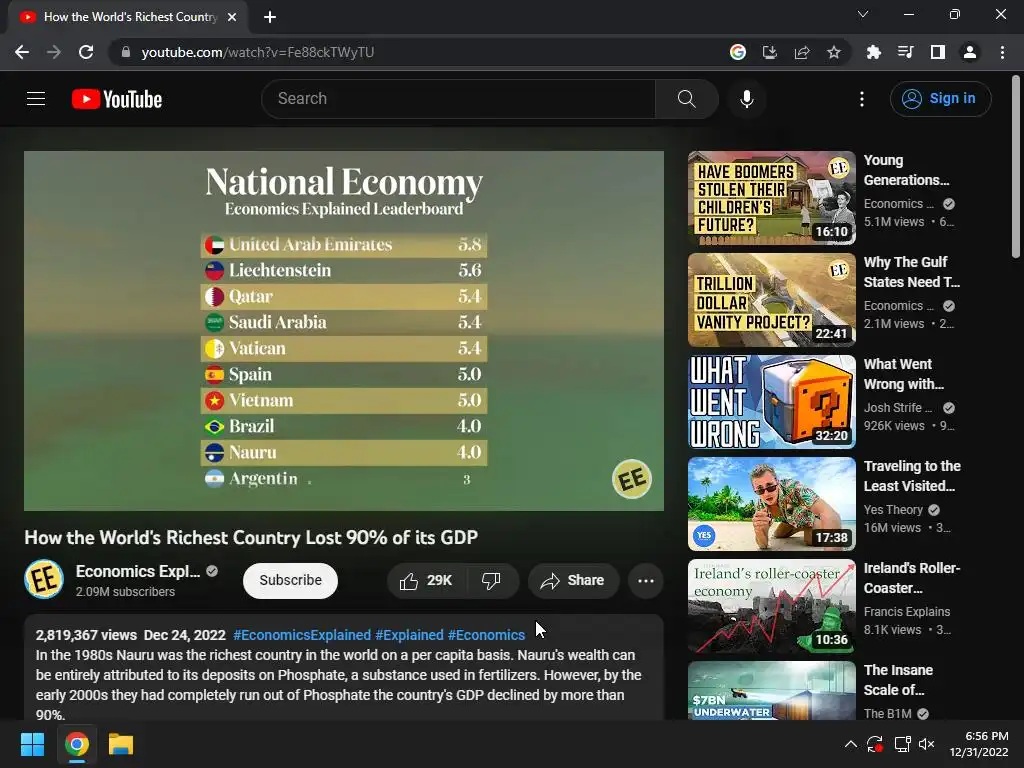This screenshot has height=768, width=1024.
Task: Open Economics Expl... channel name link
Action: pos(138,571)
